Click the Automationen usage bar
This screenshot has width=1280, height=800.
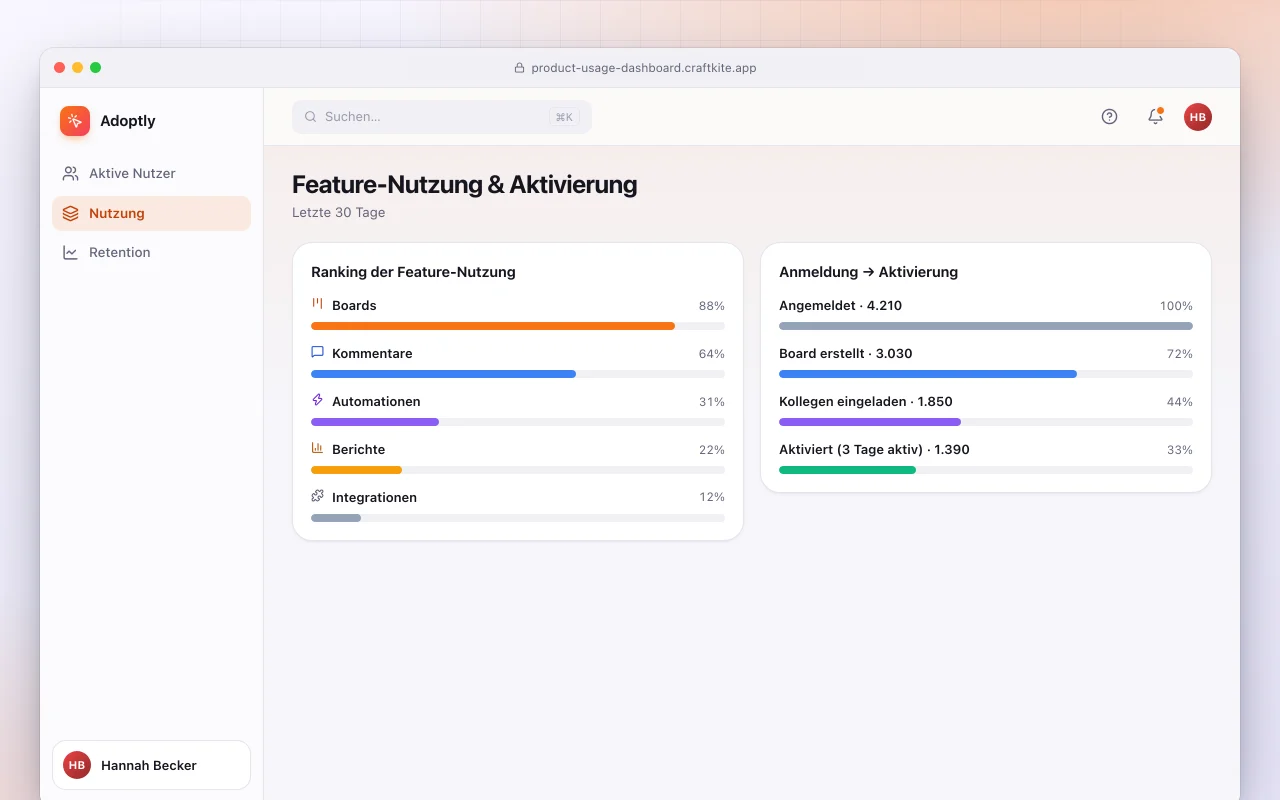518,422
